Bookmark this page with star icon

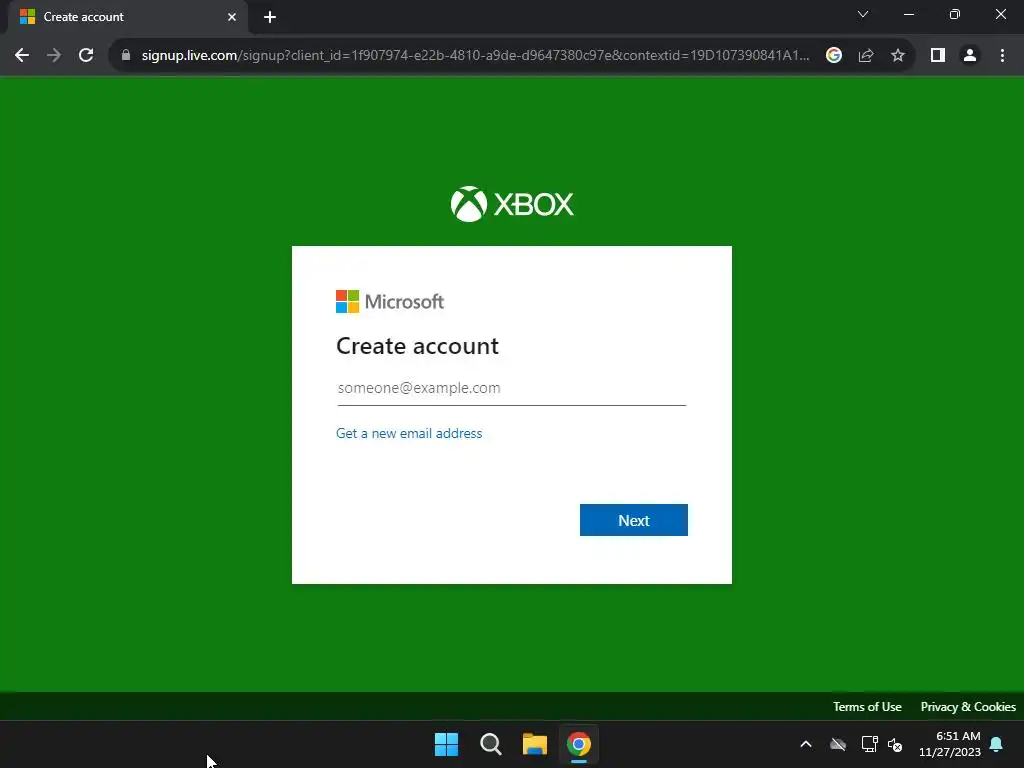(x=898, y=56)
